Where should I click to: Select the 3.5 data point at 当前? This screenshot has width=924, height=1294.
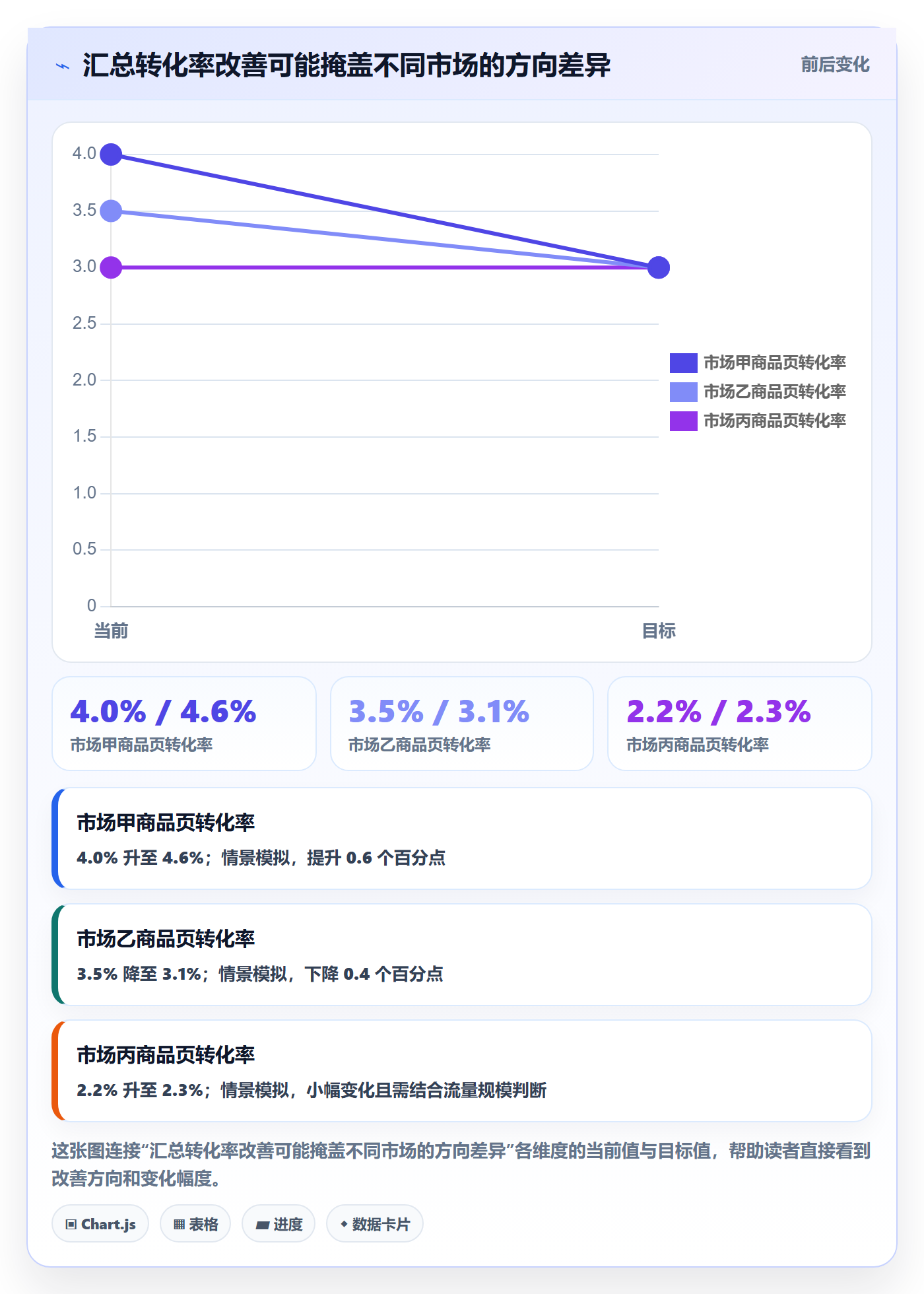click(x=111, y=211)
